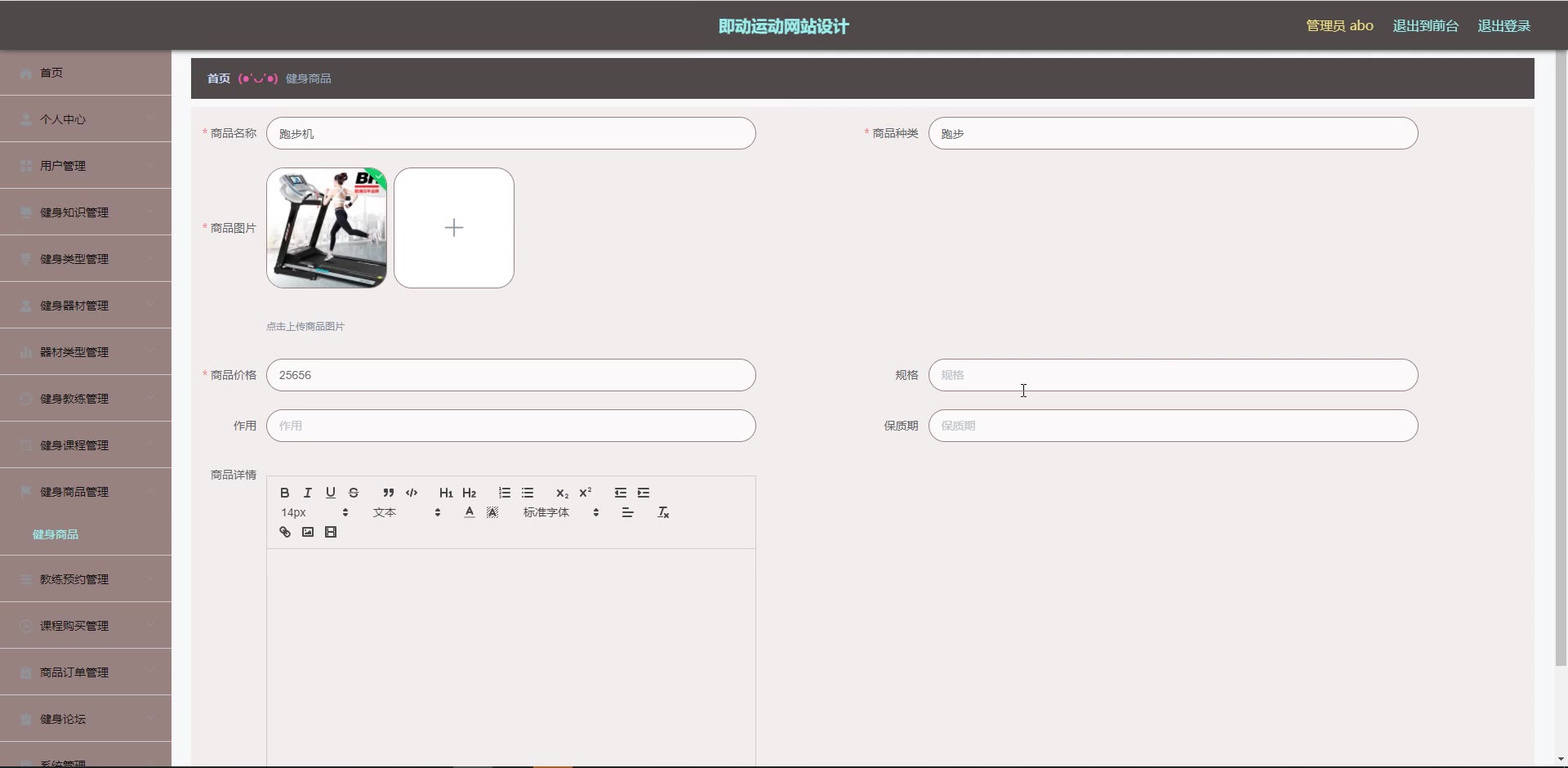This screenshot has height=768, width=1568.
Task: Click the 退出到前台 link
Action: pyautogui.click(x=1425, y=26)
